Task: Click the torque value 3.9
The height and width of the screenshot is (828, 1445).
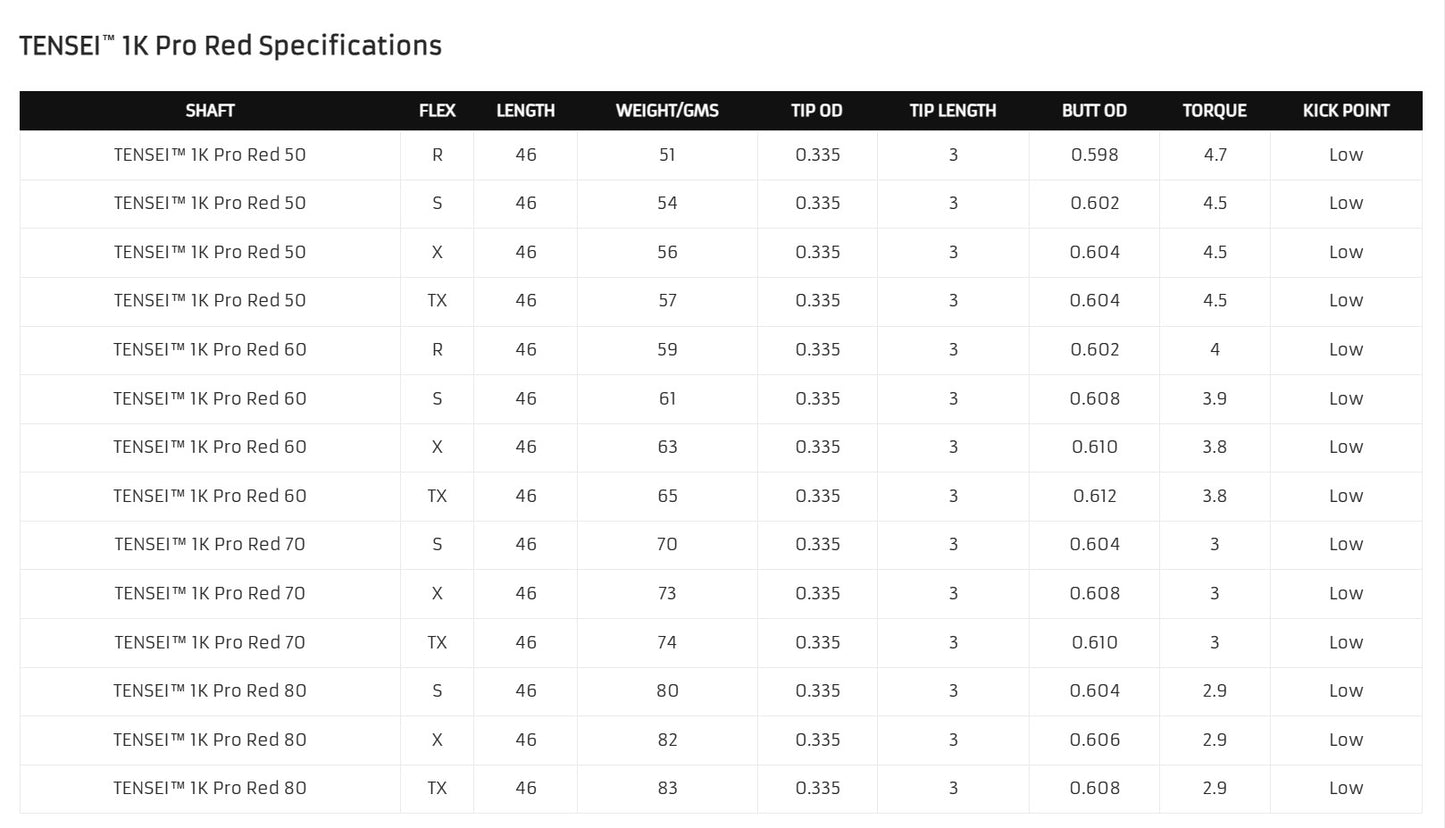Action: pos(1214,399)
